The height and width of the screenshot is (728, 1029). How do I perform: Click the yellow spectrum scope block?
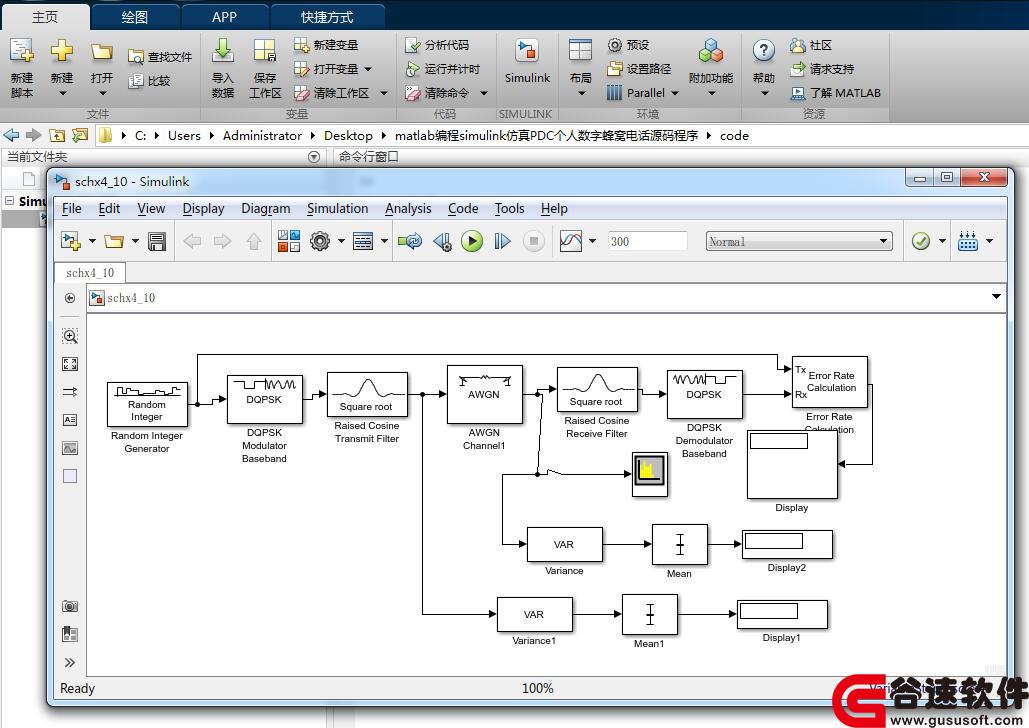(650, 473)
